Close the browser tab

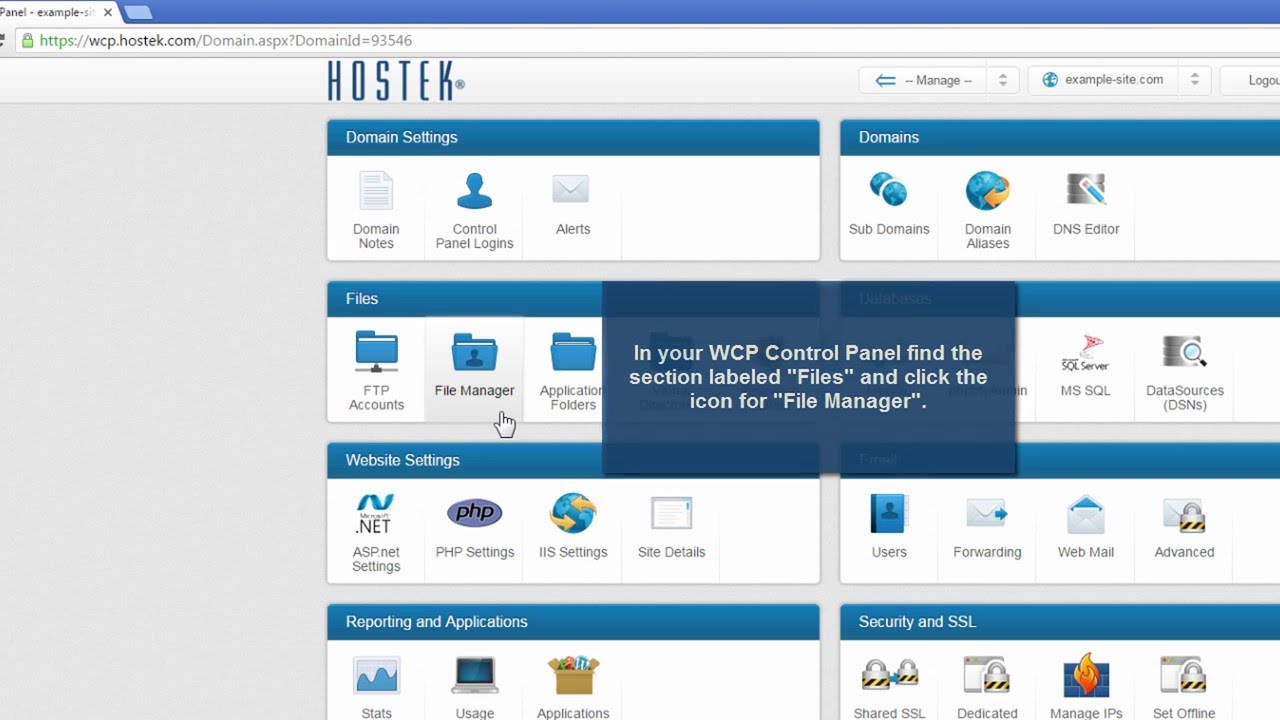pyautogui.click(x=108, y=12)
